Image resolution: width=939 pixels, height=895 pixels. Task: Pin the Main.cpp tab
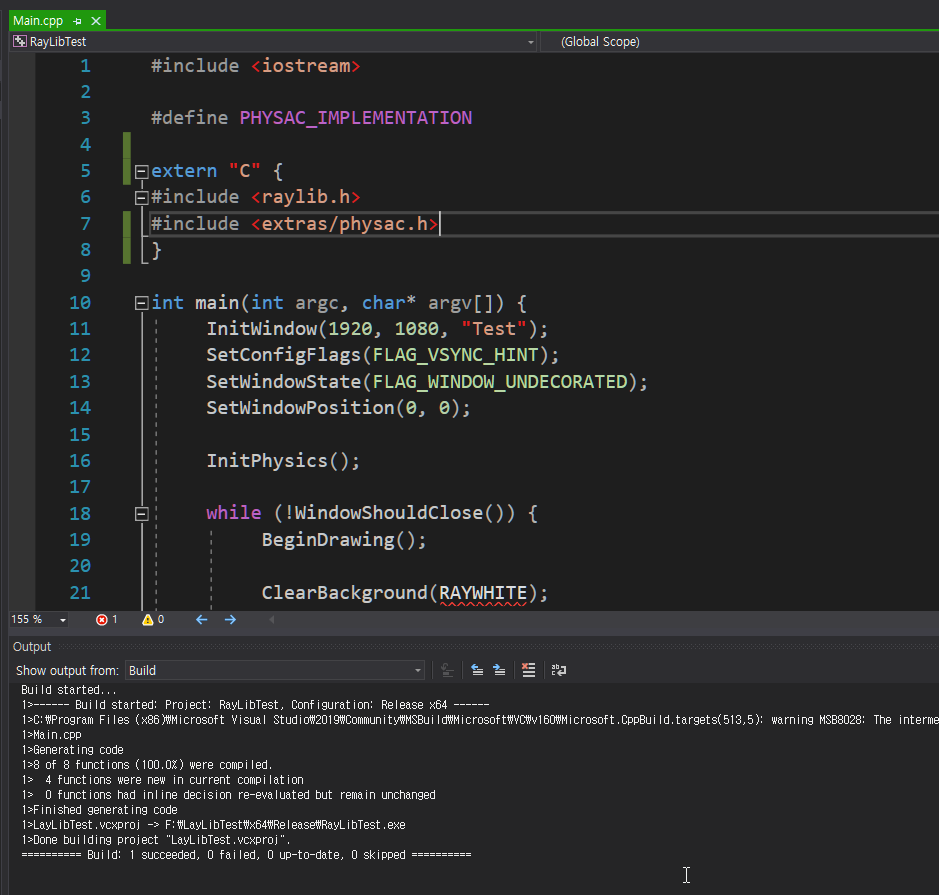[77, 21]
